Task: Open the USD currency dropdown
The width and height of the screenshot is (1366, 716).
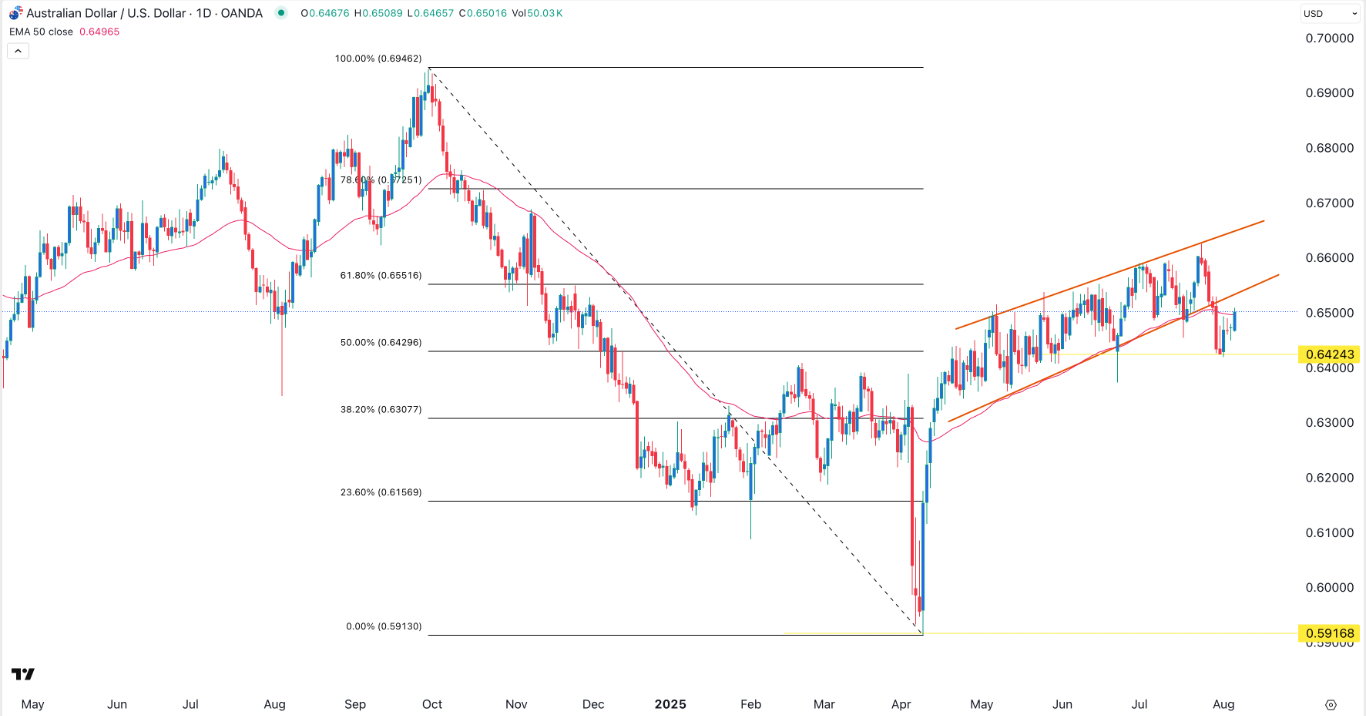Action: pos(1330,14)
